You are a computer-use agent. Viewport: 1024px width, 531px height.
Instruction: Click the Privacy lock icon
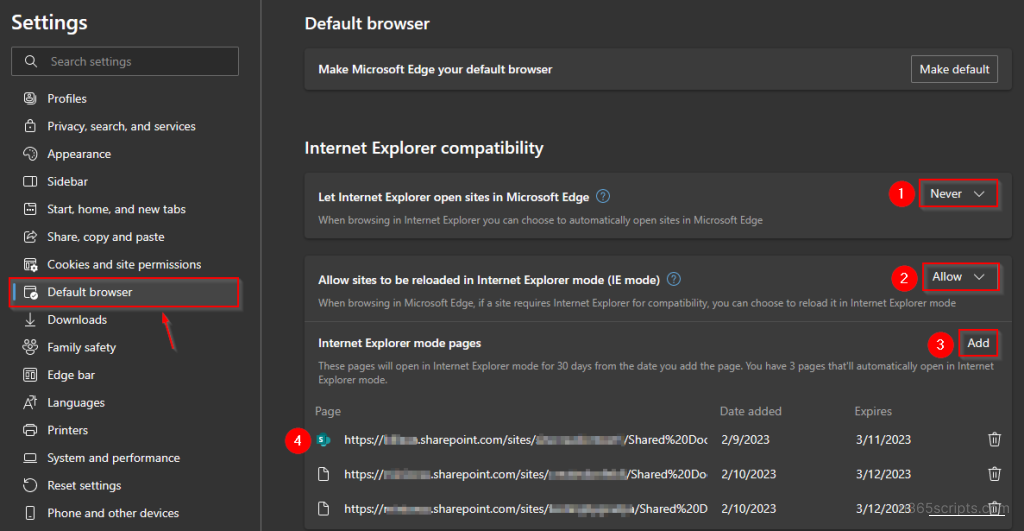tap(30, 126)
